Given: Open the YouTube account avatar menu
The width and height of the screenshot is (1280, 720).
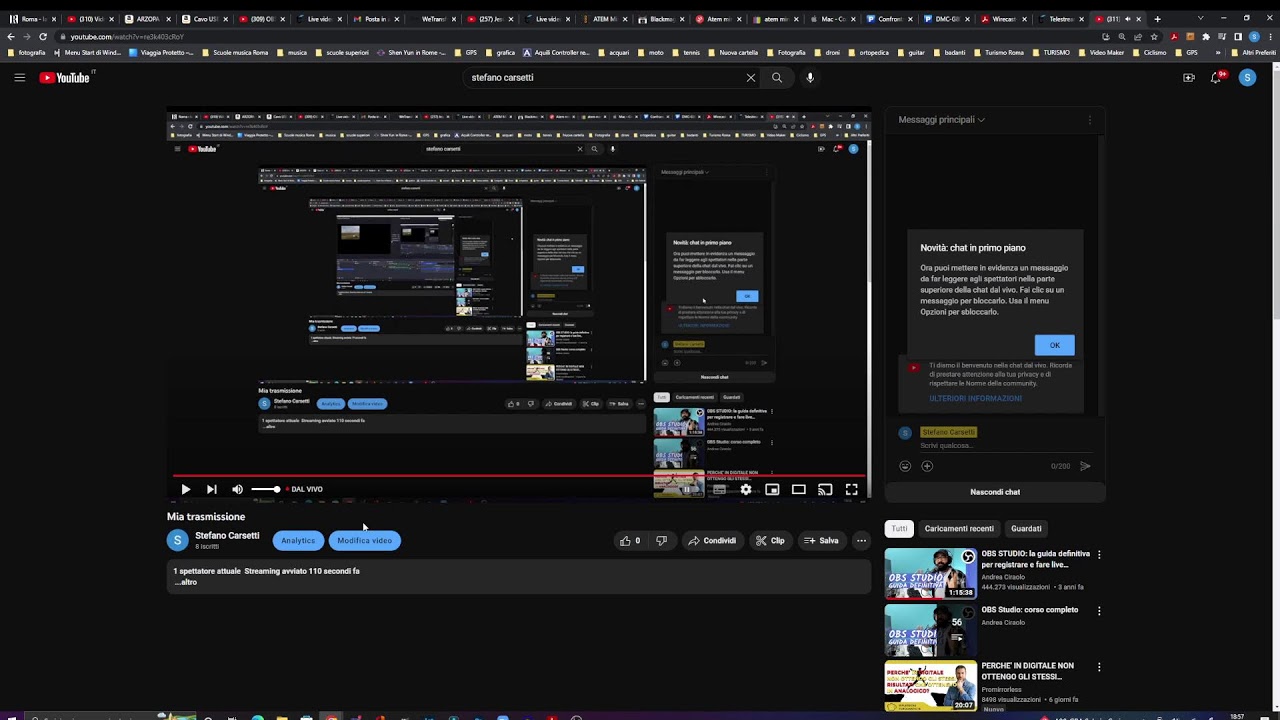Looking at the screenshot, I should (1247, 77).
